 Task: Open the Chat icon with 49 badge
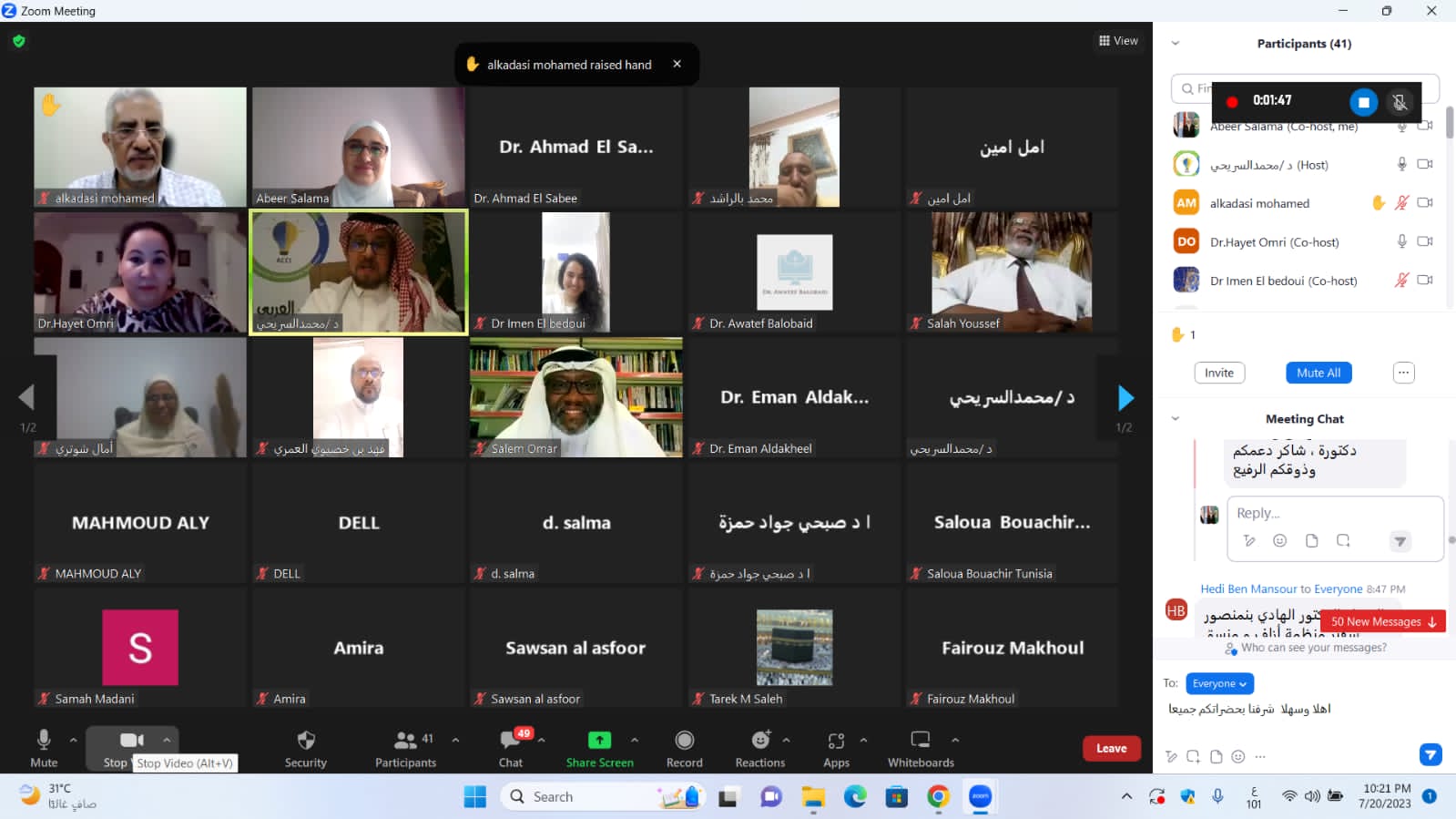[511, 741]
